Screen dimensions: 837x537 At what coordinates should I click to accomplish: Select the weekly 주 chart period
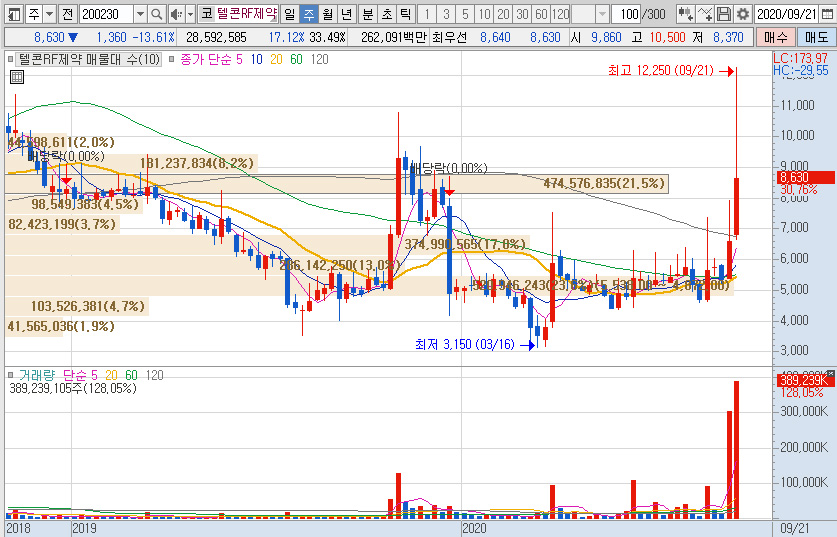click(309, 14)
